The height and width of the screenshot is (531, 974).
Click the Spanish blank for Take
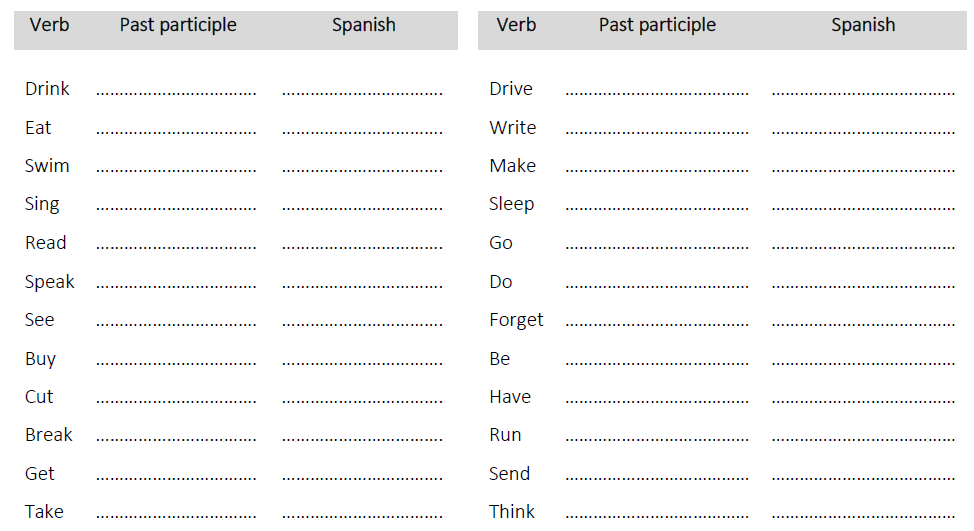tap(362, 515)
